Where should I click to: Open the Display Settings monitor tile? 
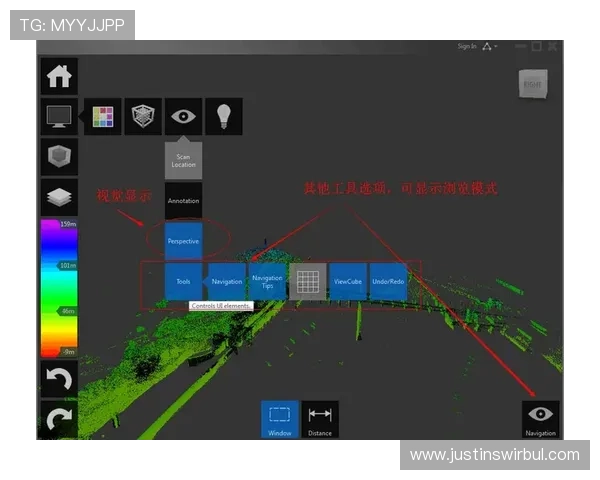[59, 116]
